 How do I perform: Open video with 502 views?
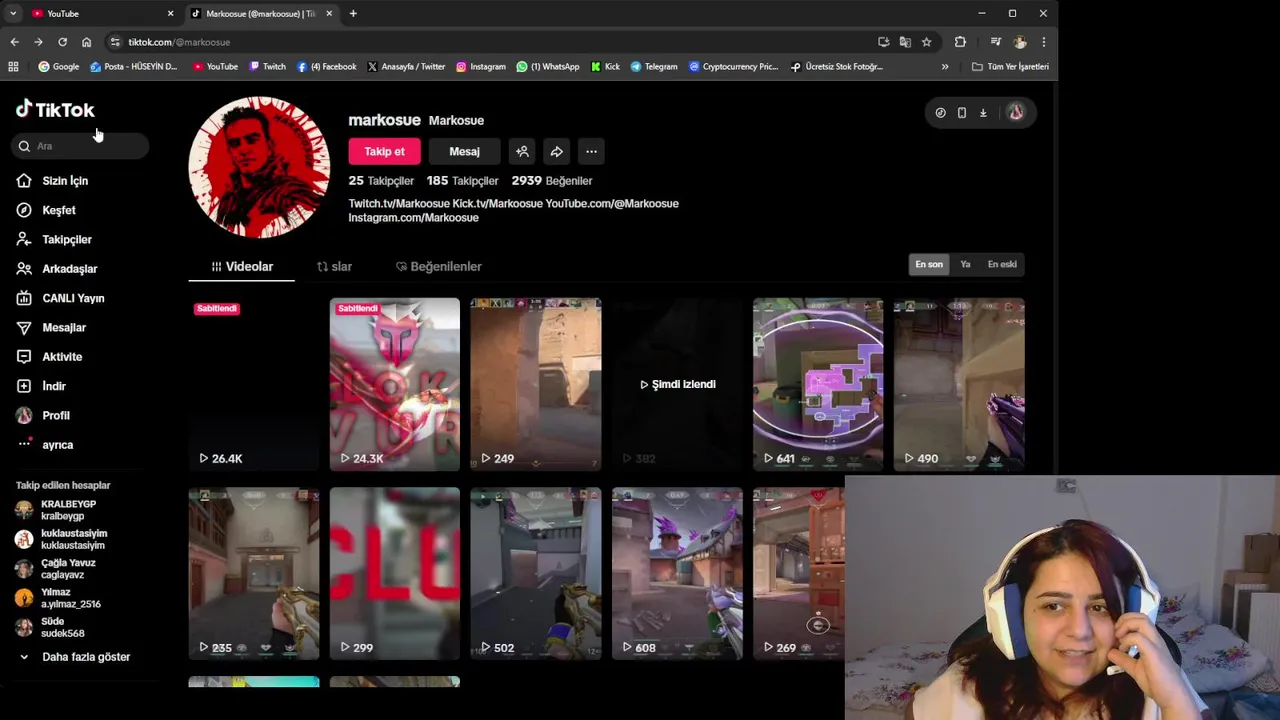coord(536,573)
